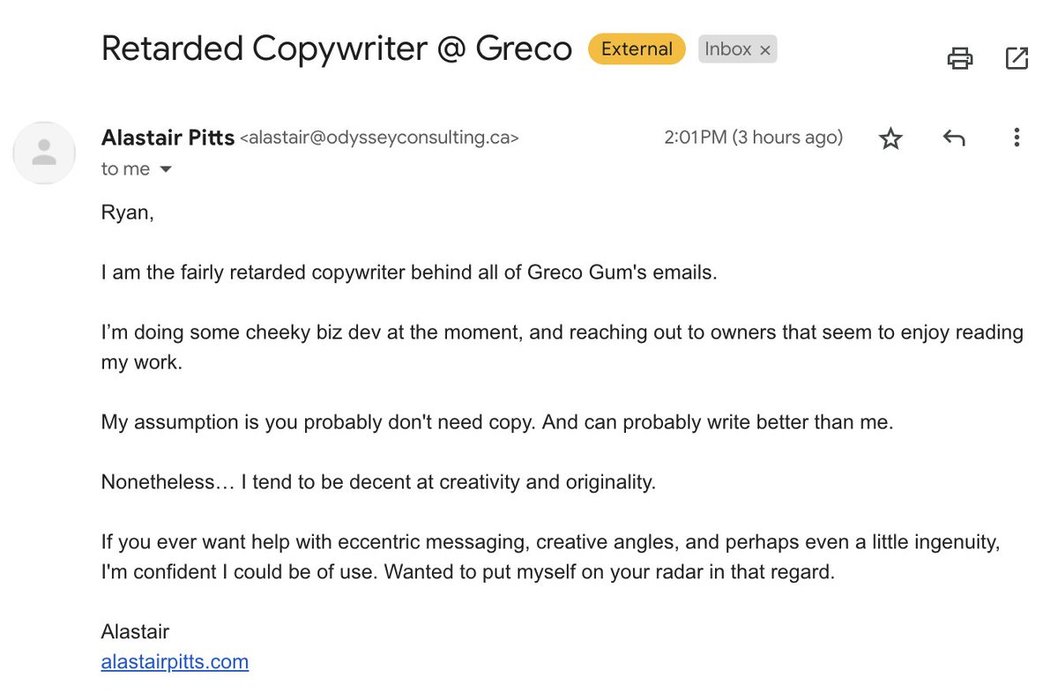Click the sender's profile avatar
The image size is (1058, 700).
45,153
